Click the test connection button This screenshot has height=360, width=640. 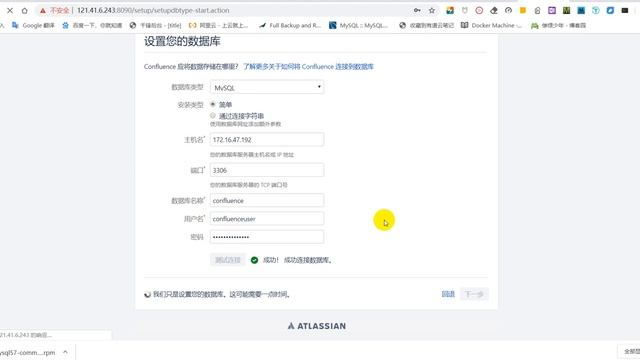click(x=228, y=260)
